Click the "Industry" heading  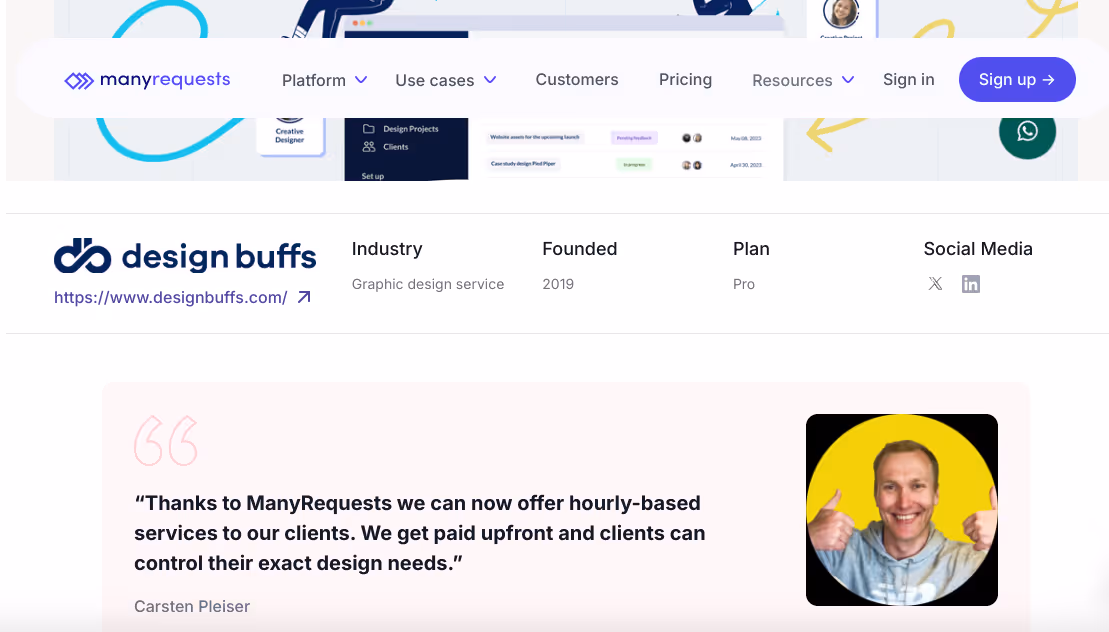tap(387, 249)
